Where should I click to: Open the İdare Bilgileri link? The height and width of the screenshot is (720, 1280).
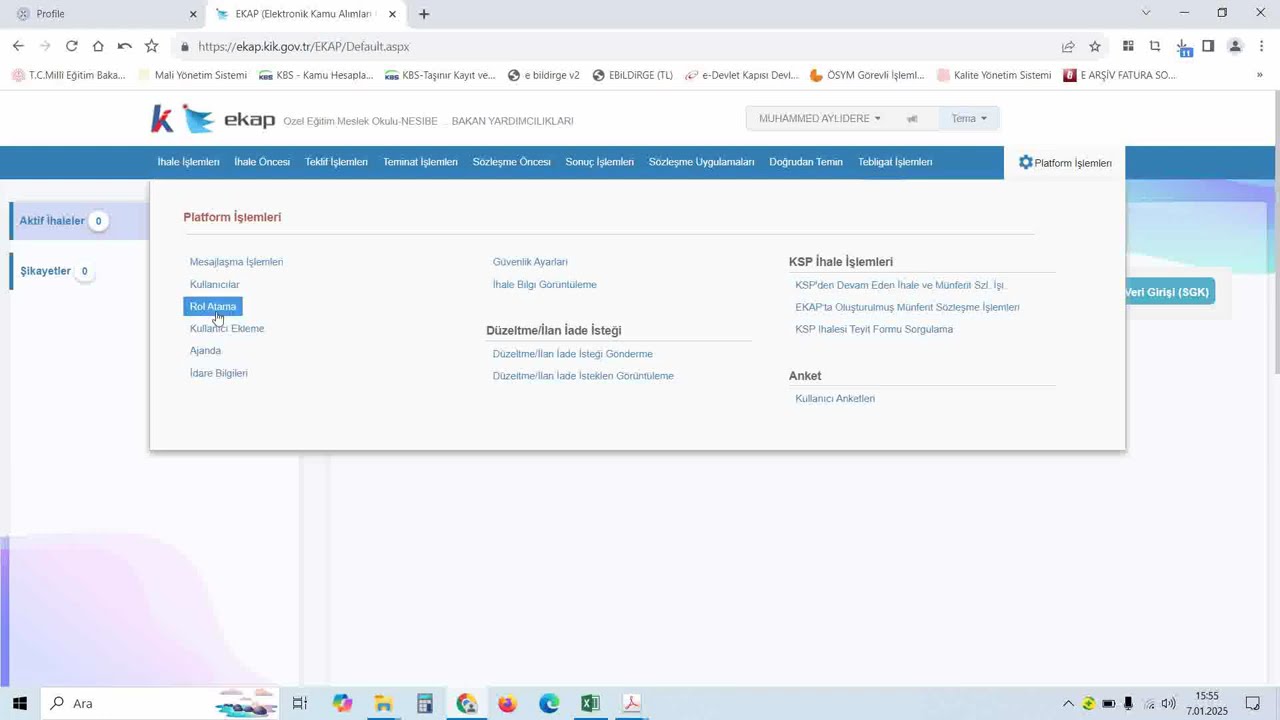click(218, 373)
